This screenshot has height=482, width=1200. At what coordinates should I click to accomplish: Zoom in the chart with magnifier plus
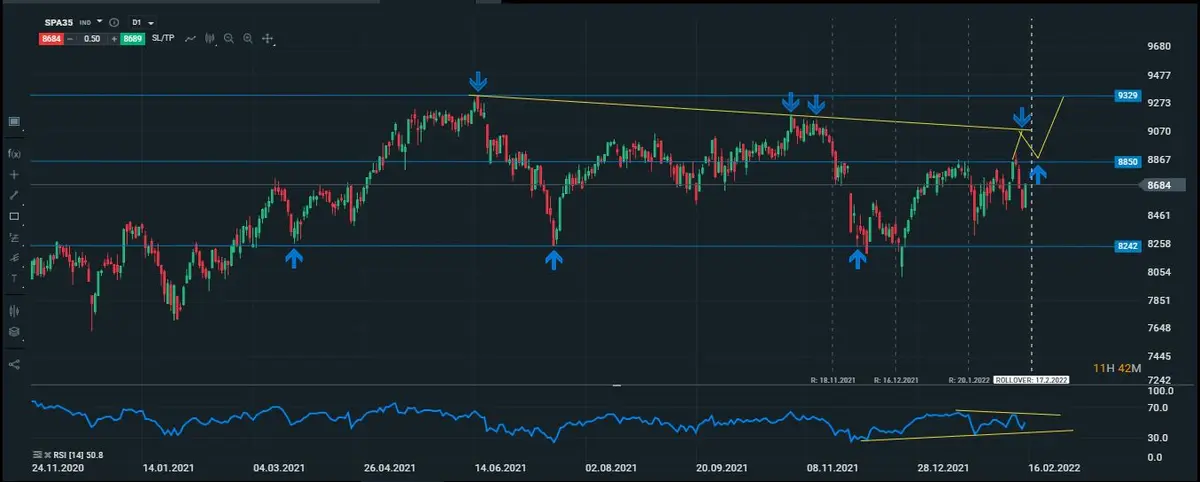(247, 38)
